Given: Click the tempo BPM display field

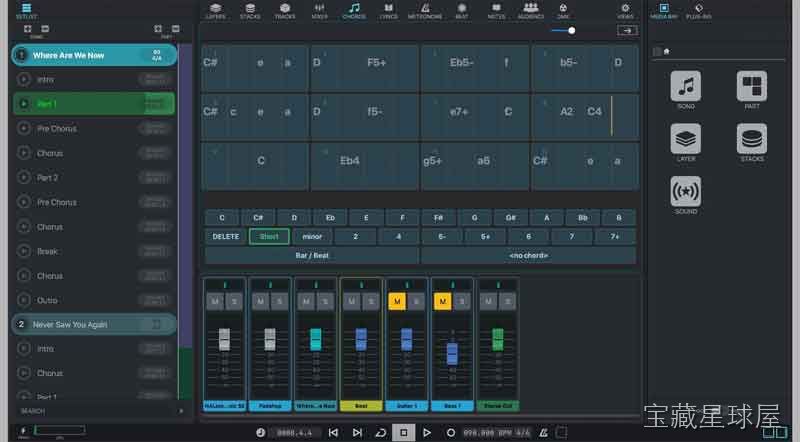Looking at the screenshot, I should 496,433.
